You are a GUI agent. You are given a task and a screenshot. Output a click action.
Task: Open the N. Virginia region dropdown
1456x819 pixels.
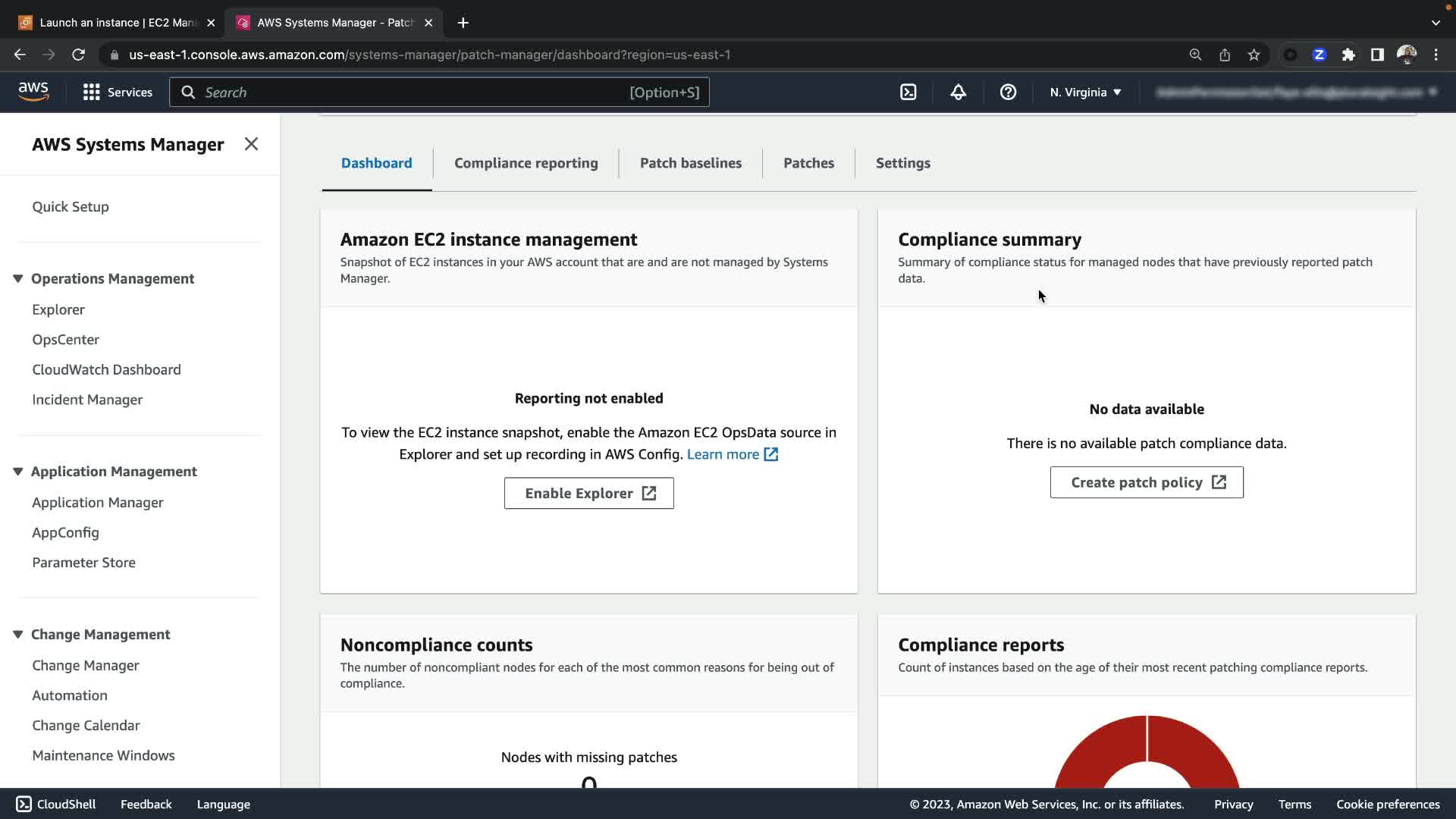pyautogui.click(x=1085, y=93)
